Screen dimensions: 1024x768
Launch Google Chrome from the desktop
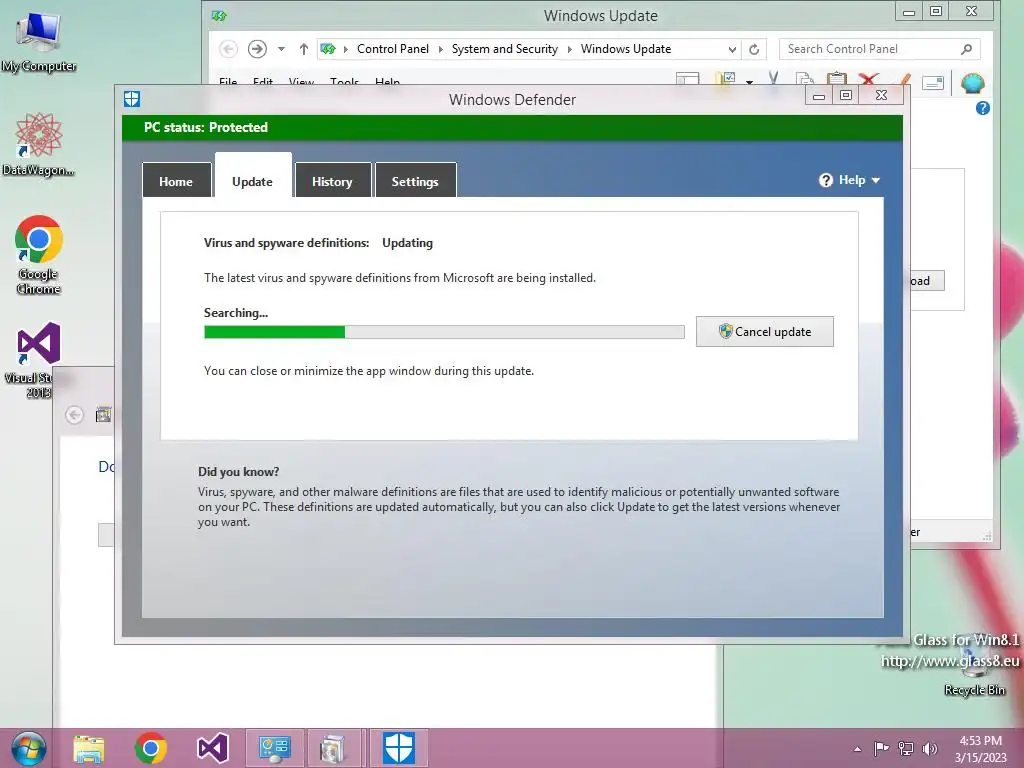39,255
